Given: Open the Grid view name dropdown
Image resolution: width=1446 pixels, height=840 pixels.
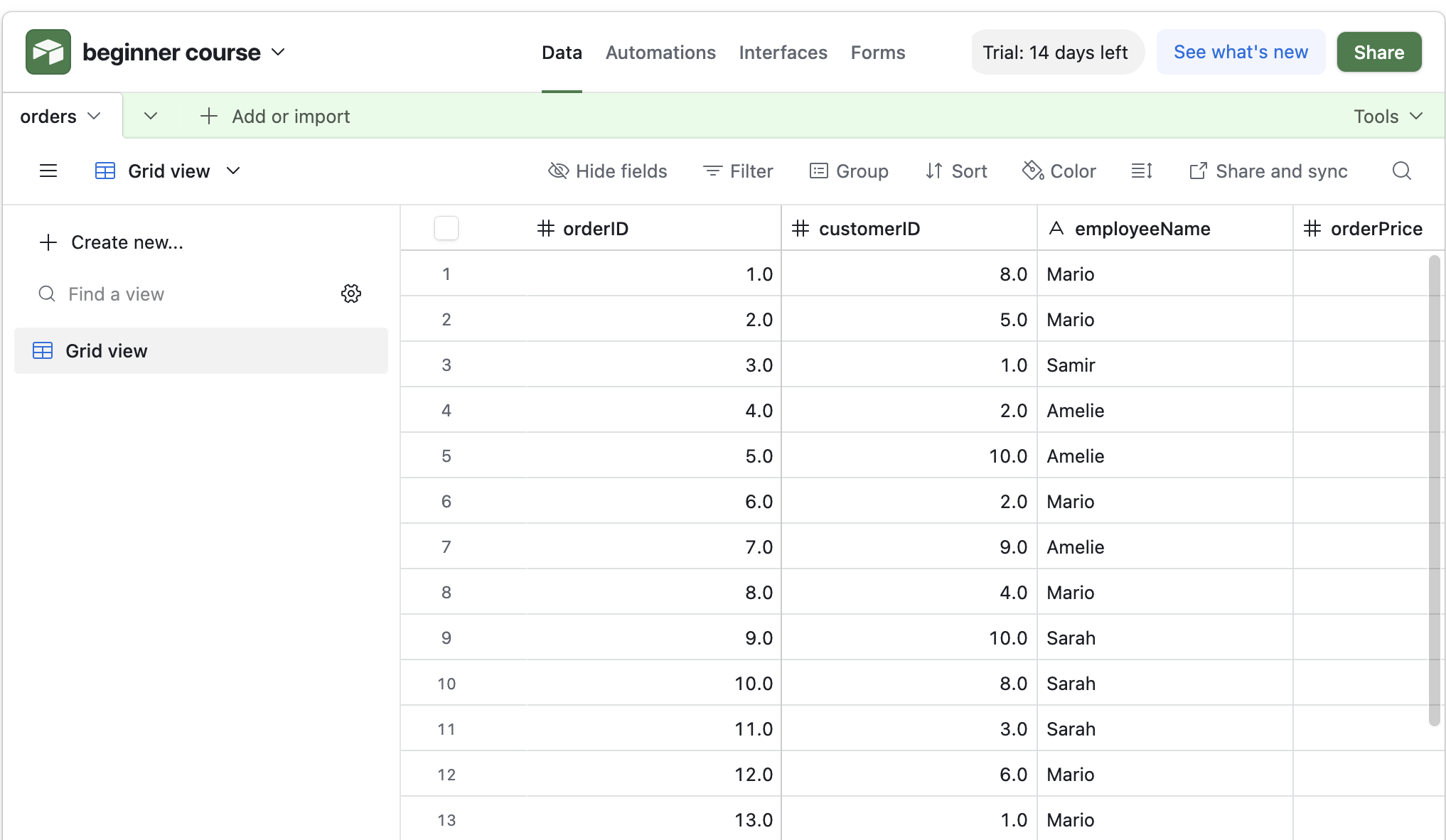Looking at the screenshot, I should click(x=233, y=171).
